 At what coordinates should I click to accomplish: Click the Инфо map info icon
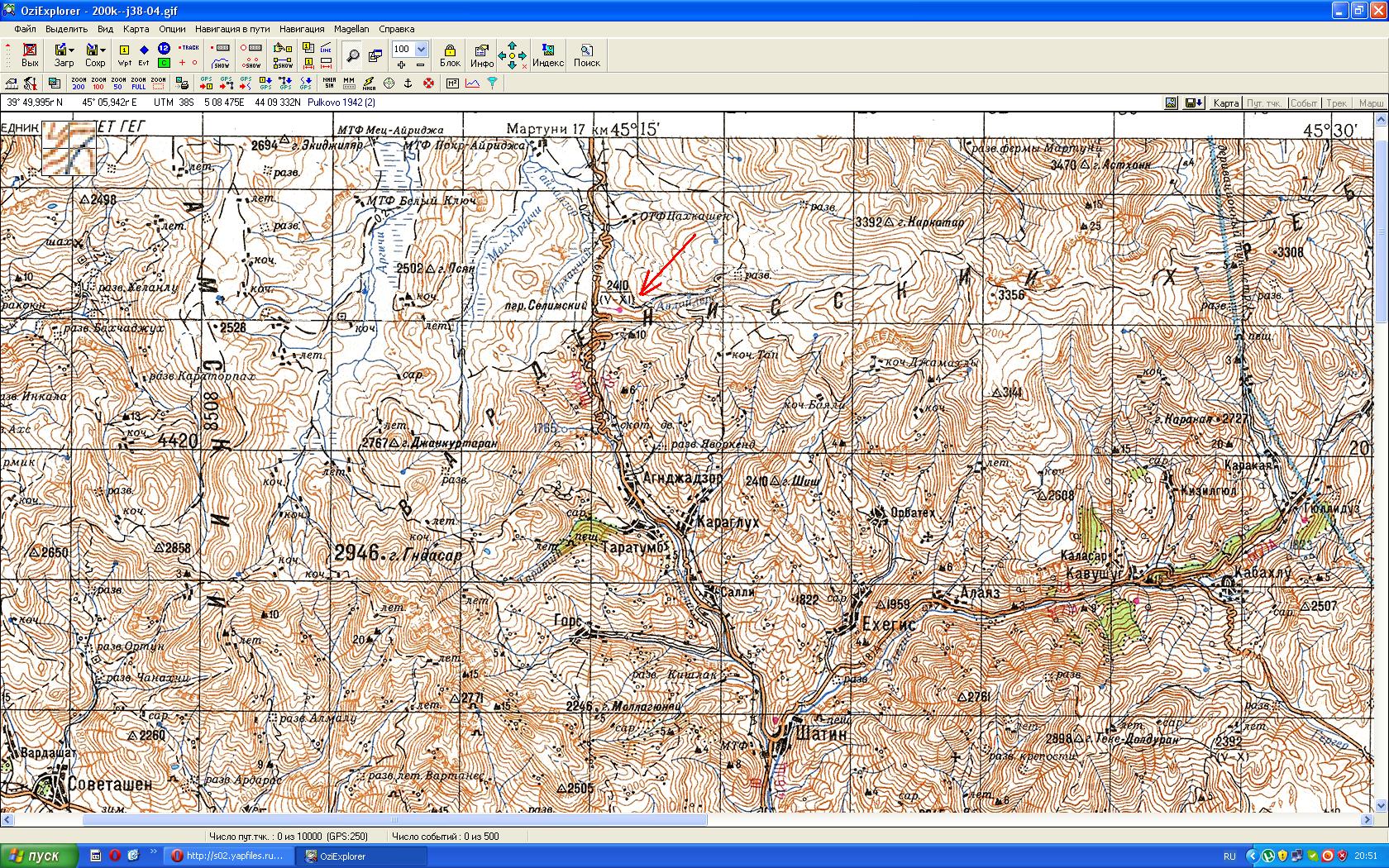(x=481, y=55)
